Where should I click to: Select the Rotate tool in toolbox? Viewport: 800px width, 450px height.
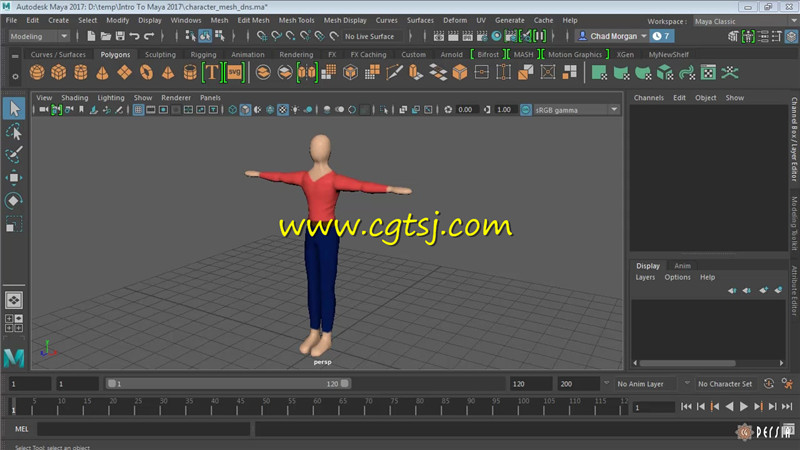[x=14, y=201]
